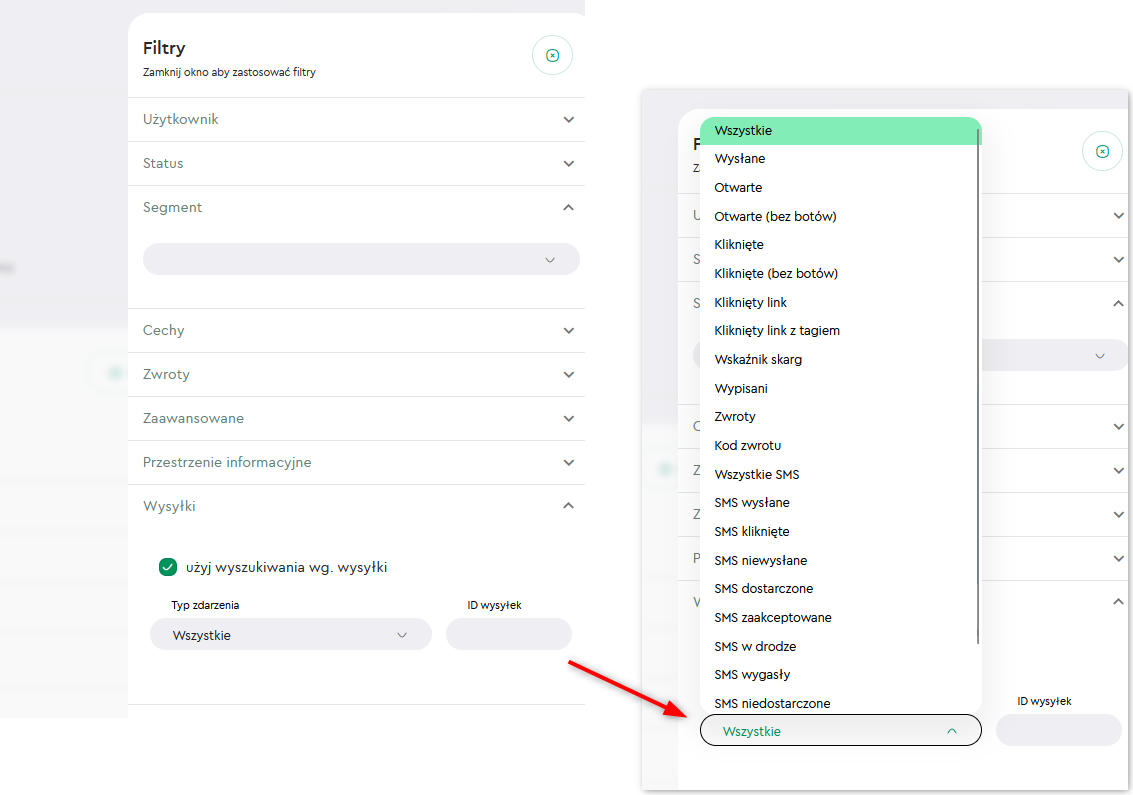Collapse the Segment filter section
The width and height of the screenshot is (1133, 795).
357,207
